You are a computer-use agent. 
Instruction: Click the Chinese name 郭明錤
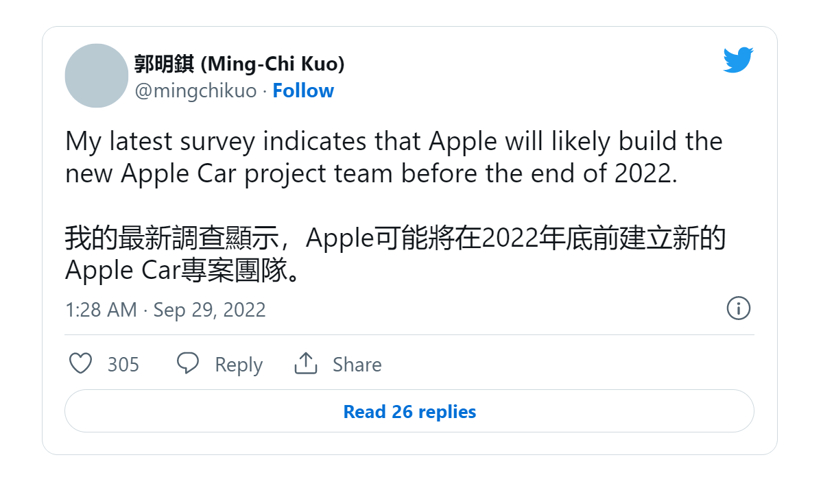pos(164,64)
